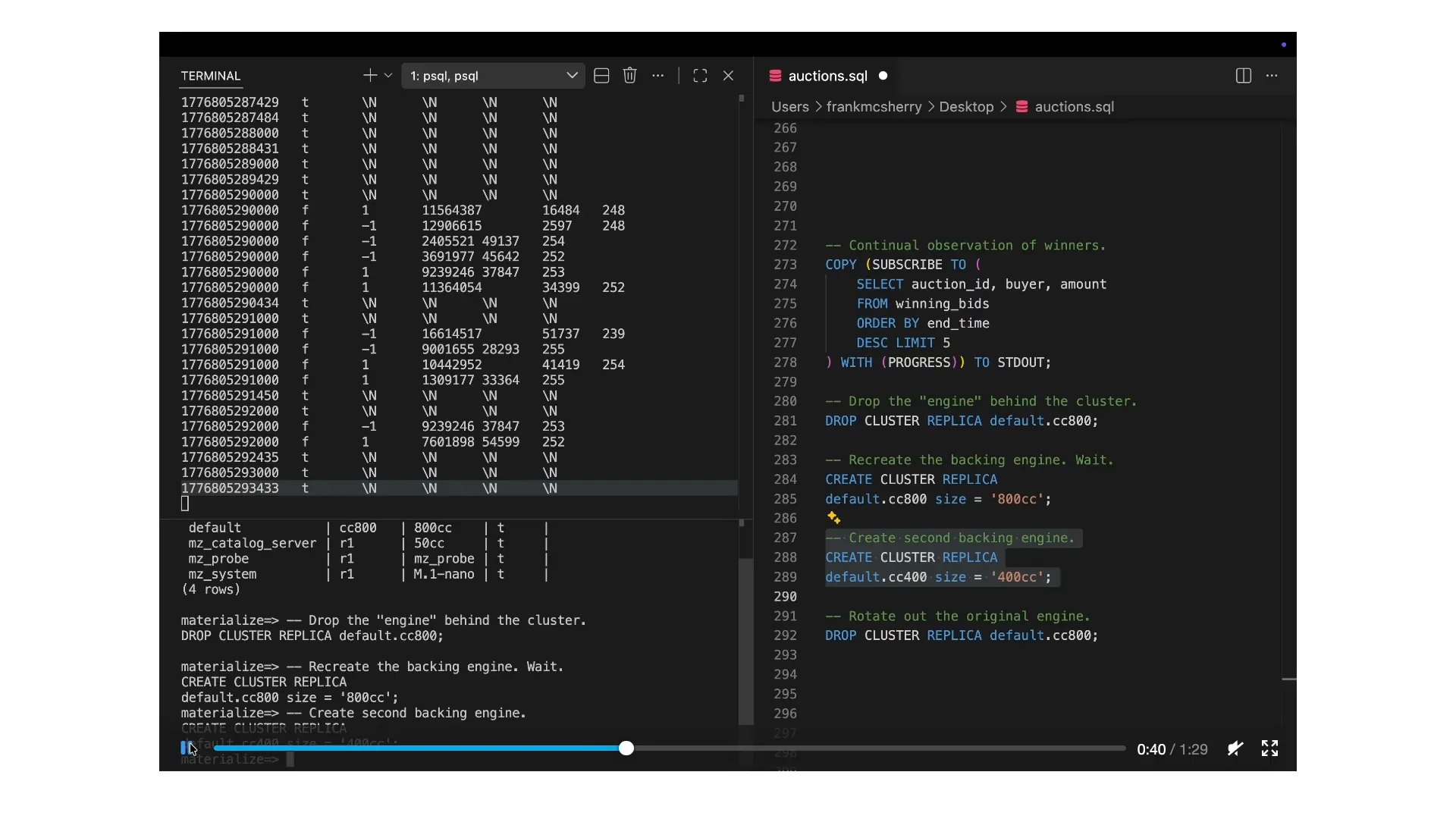Switch to the auctions.sql editor tab
Image resolution: width=1456 pixels, height=819 pixels.
tap(827, 76)
